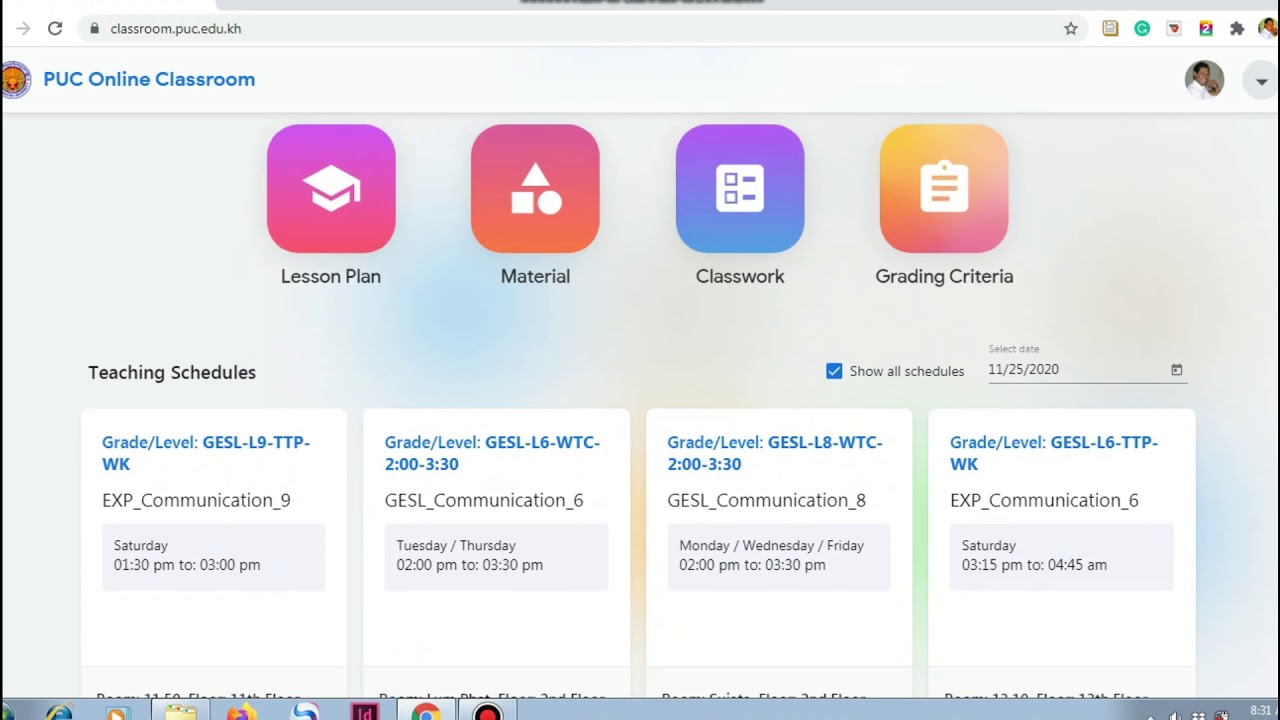
Task: Open the calendar picker icon
Action: (1177, 370)
